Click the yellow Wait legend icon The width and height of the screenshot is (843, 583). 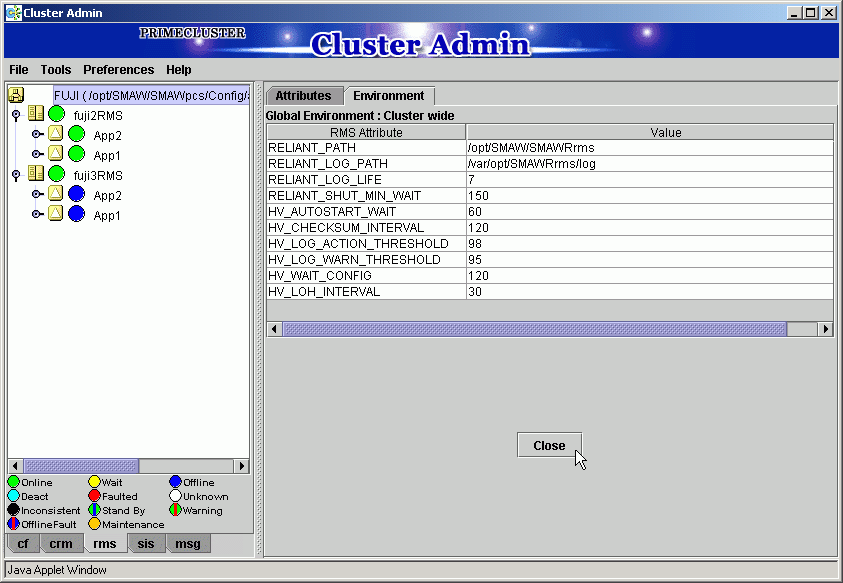[95, 481]
